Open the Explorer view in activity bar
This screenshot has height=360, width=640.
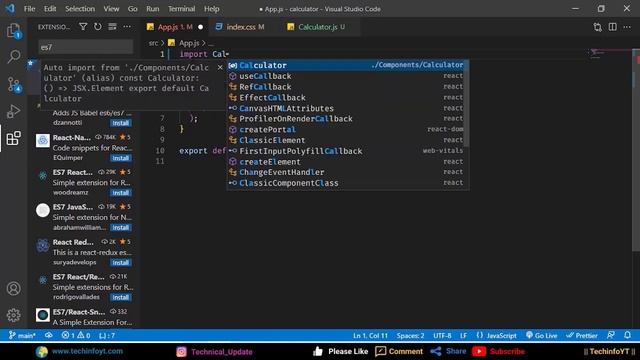(x=13, y=31)
